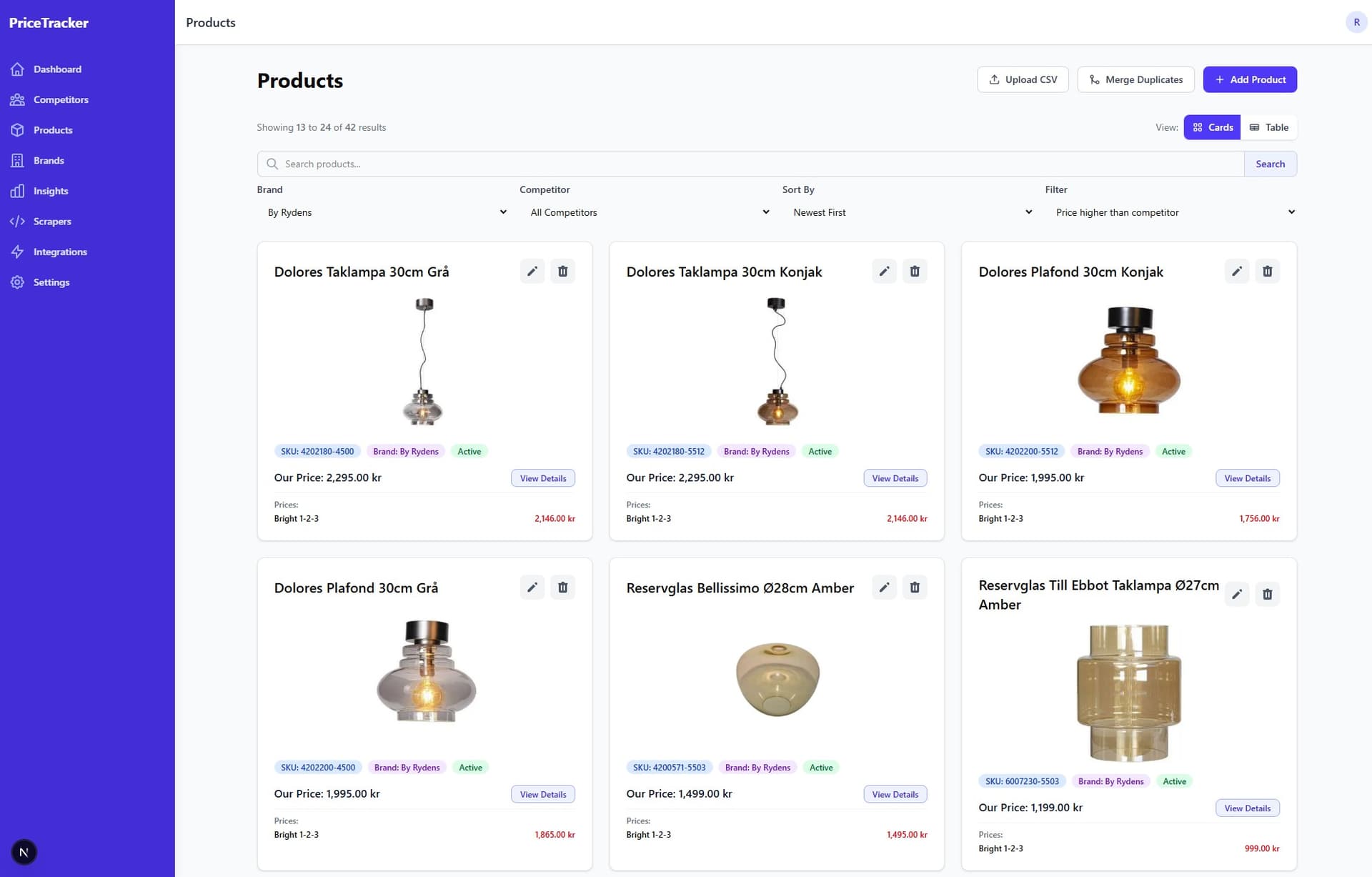
Task: Click the Dolores Plafond 30cm Konjak lamp image
Action: [1128, 360]
